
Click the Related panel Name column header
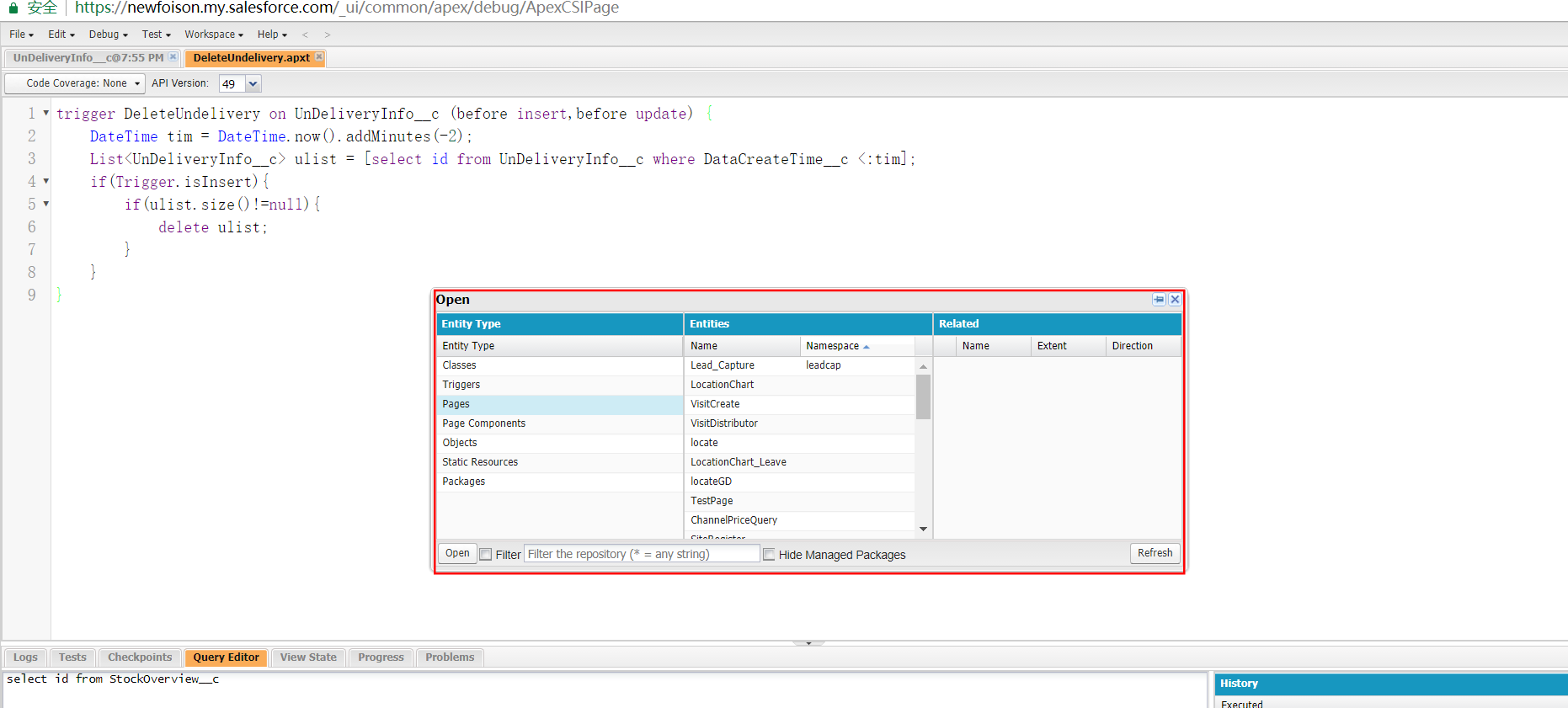(x=993, y=346)
